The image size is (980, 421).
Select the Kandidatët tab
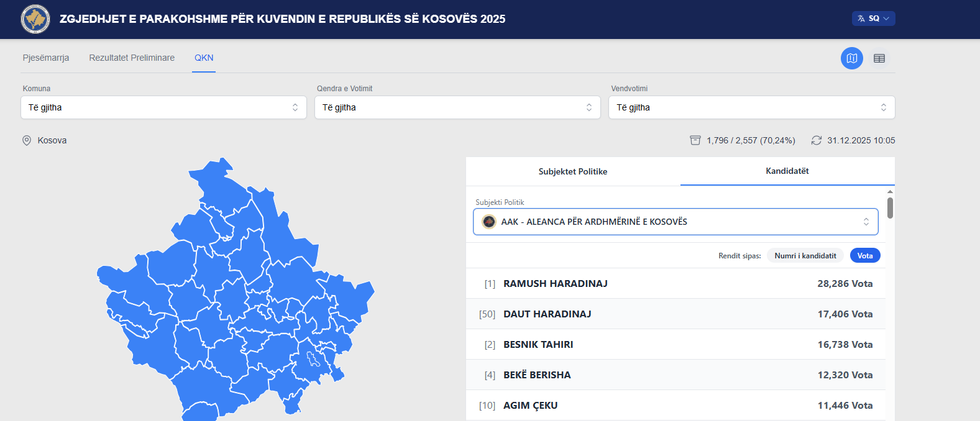pos(787,171)
